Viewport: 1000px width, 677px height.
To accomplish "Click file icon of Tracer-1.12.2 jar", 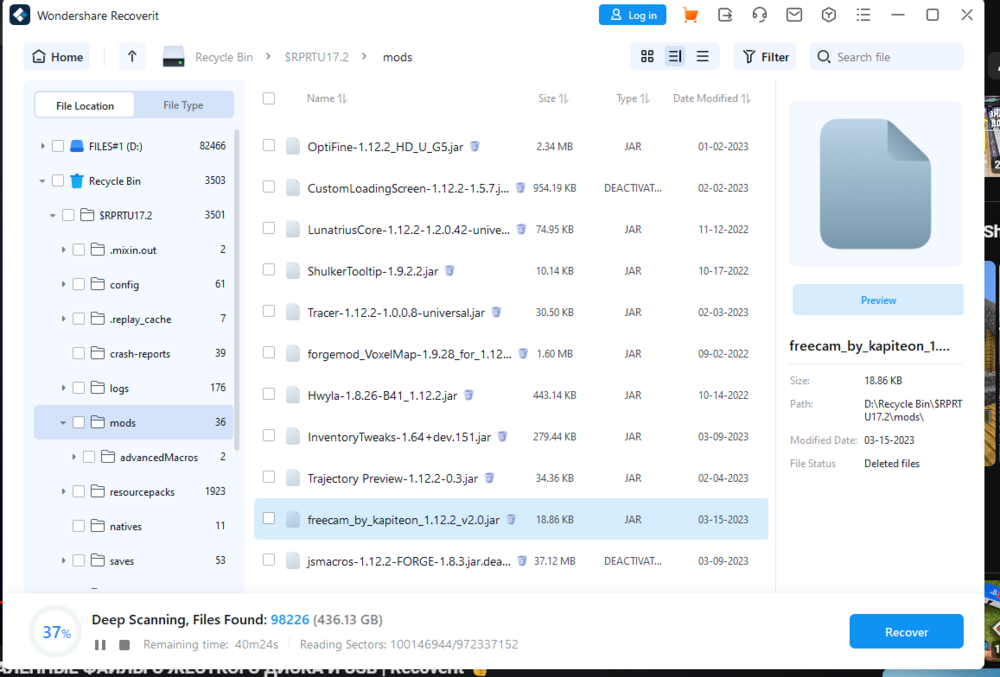I will pos(293,312).
